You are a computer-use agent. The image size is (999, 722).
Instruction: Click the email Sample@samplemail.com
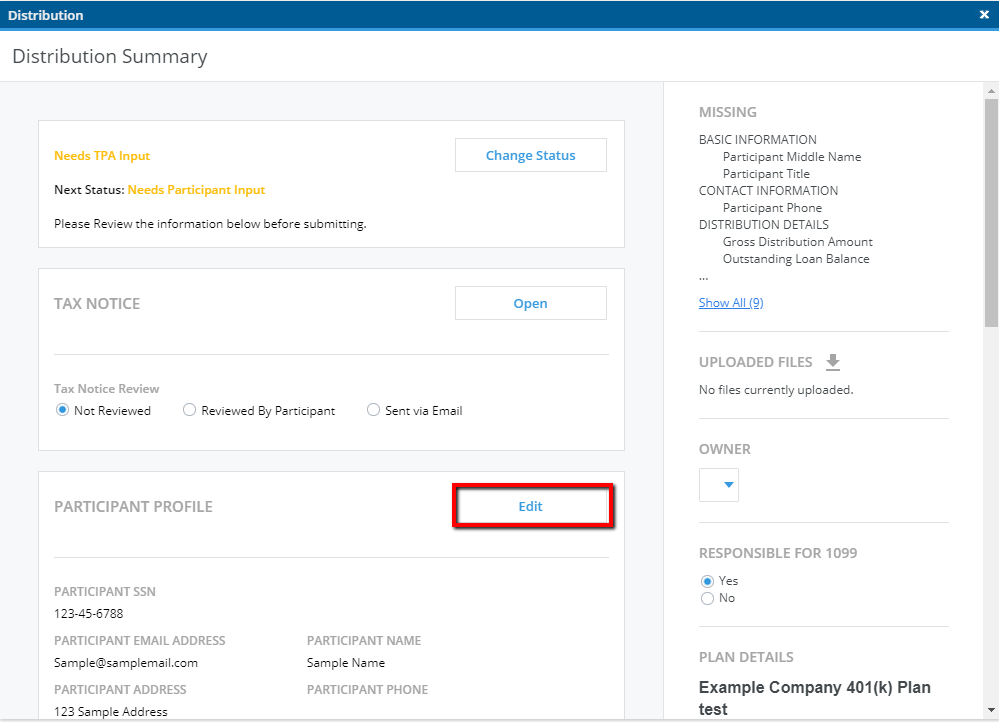(x=126, y=663)
